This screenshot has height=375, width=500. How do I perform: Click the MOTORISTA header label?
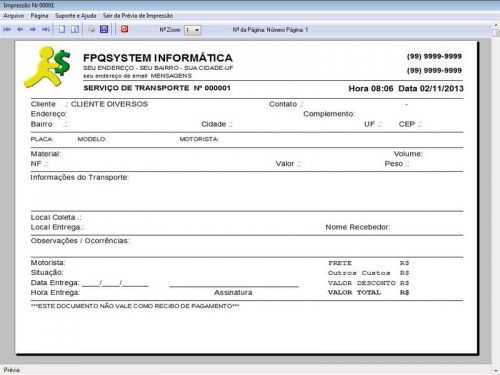199,139
